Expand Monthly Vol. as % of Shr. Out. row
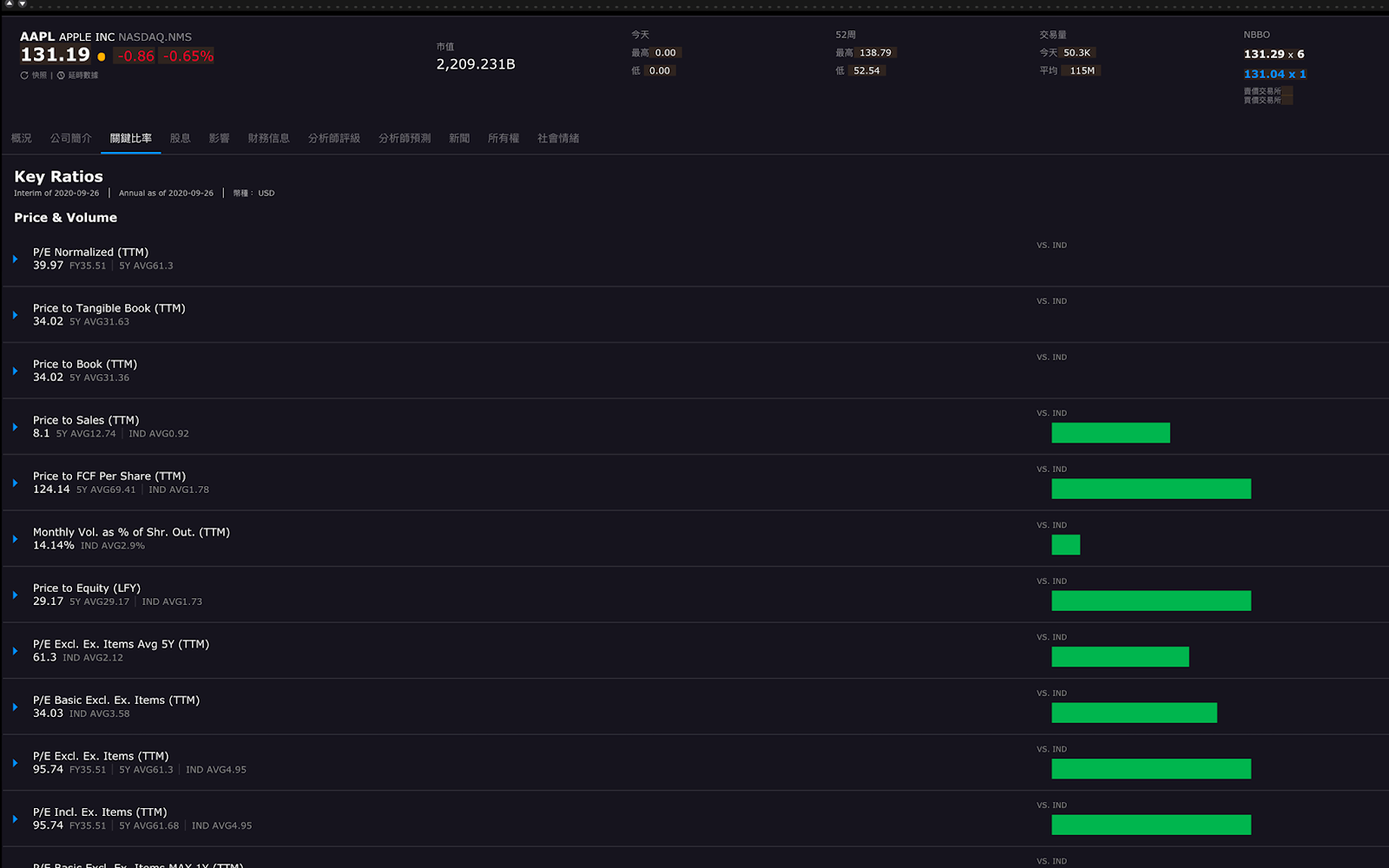Viewport: 1389px width, 868px height. click(x=15, y=539)
